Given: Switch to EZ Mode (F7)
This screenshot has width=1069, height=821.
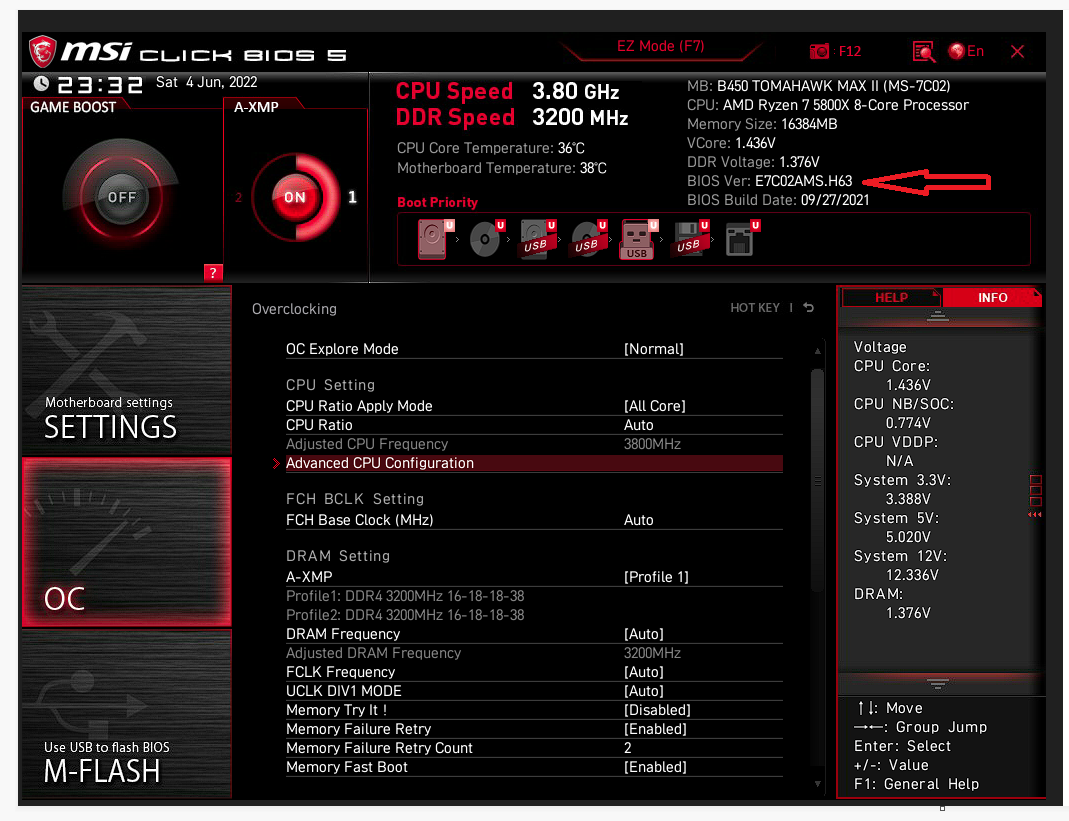Looking at the screenshot, I should [660, 46].
